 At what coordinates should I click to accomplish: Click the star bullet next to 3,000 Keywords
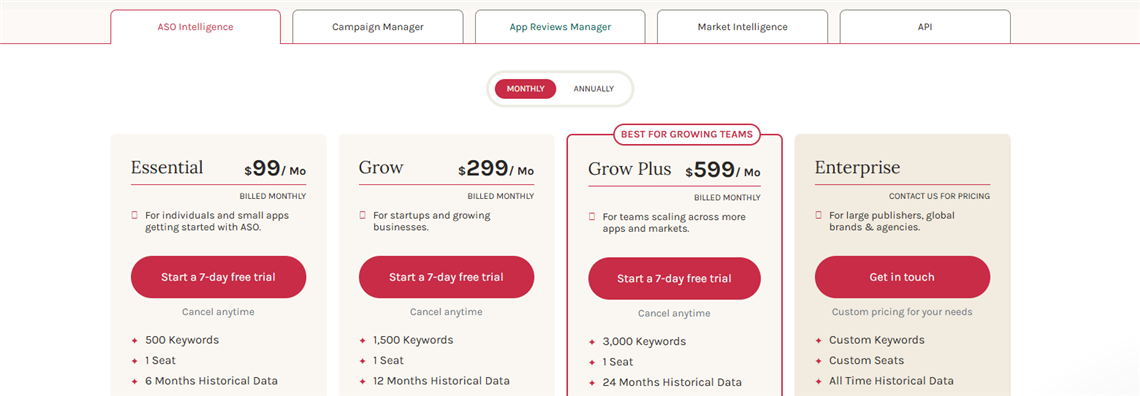(592, 342)
